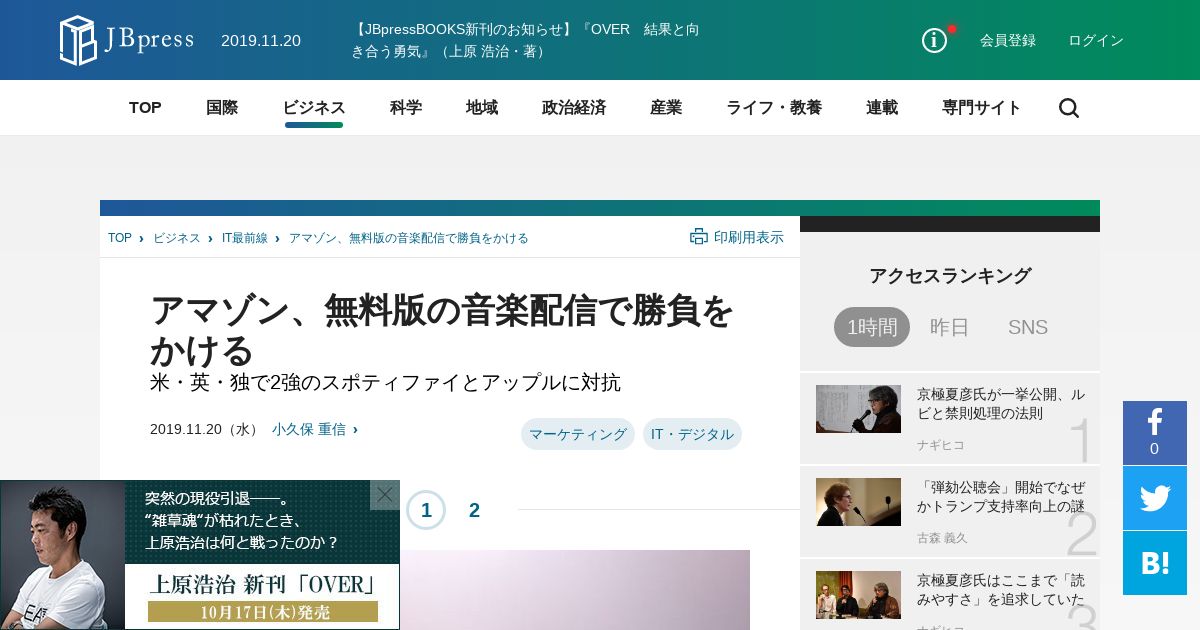Go to article page 1
The width and height of the screenshot is (1200, 630).
pos(426,510)
